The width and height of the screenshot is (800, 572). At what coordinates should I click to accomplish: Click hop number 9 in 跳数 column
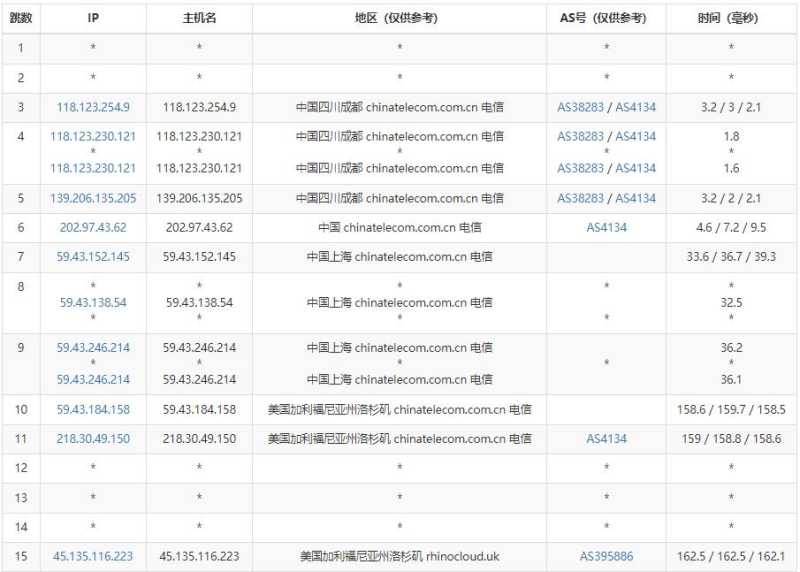[x=21, y=347]
